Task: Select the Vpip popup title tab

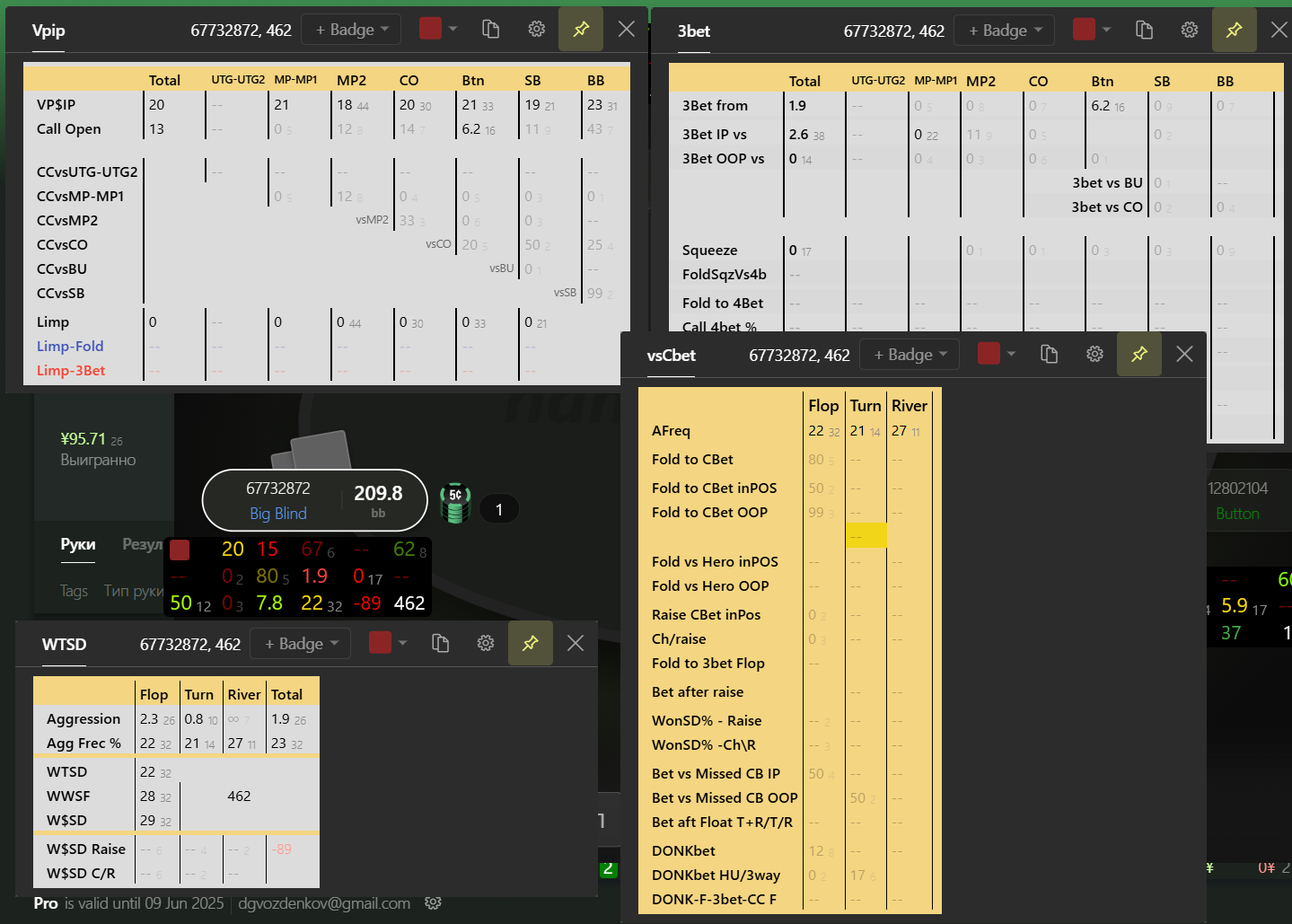Action: pos(48,31)
